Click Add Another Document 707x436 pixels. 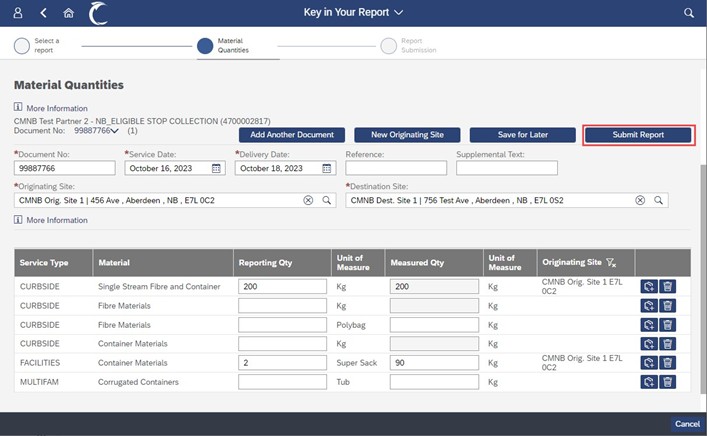(x=292, y=135)
